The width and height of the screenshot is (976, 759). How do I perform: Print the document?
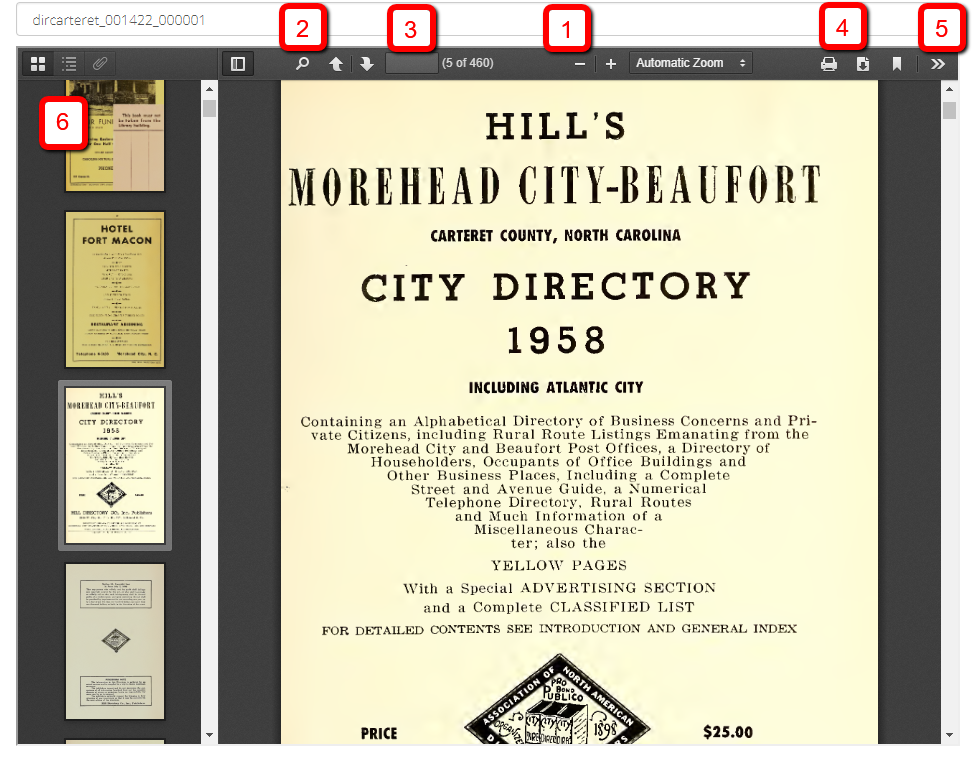tap(828, 64)
